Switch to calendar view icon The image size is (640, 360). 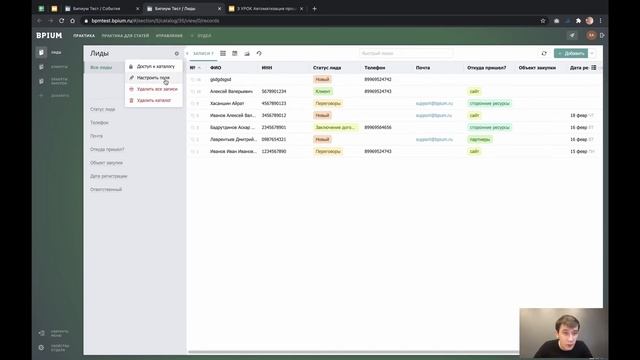235,53
